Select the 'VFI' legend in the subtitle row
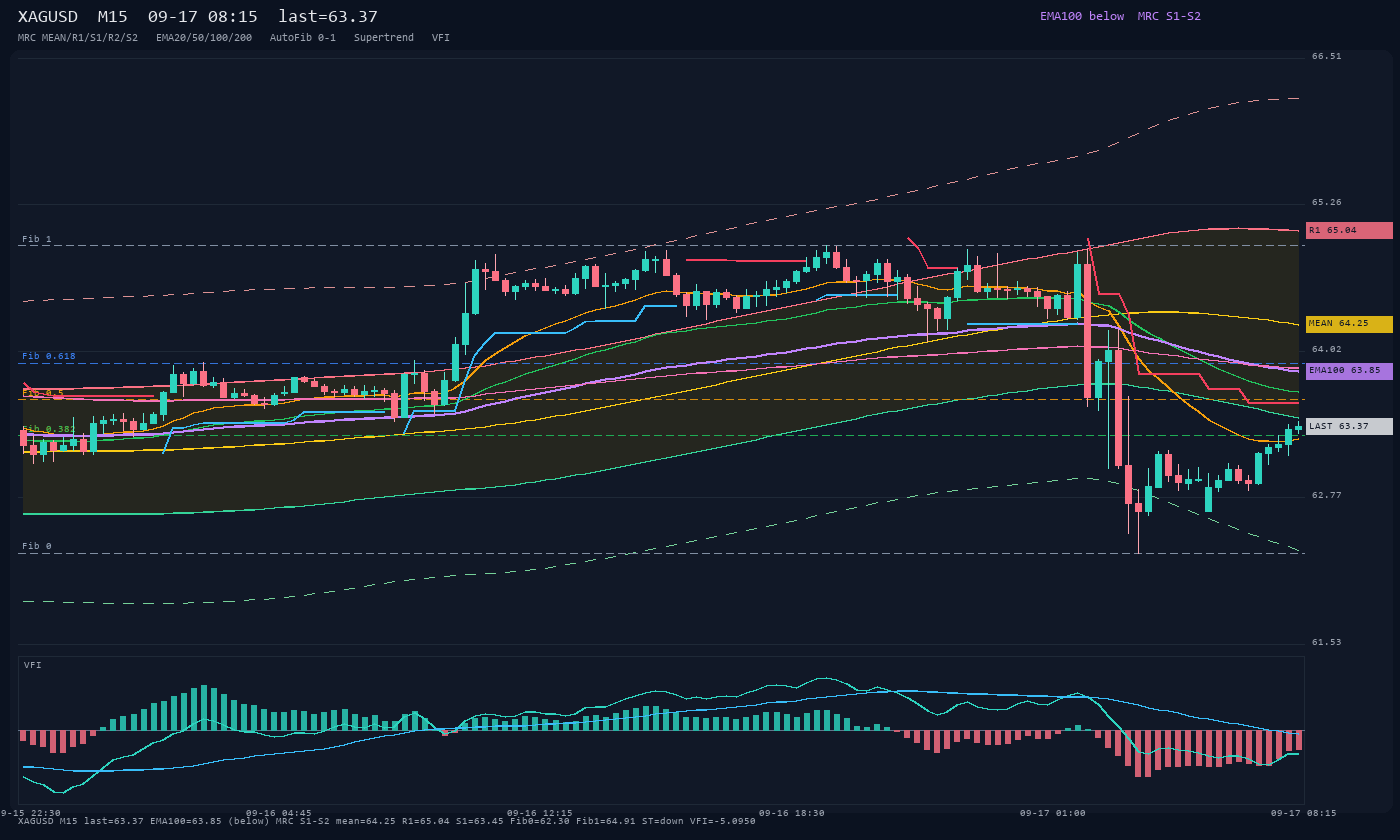Image resolution: width=1400 pixels, height=840 pixels. 441,38
